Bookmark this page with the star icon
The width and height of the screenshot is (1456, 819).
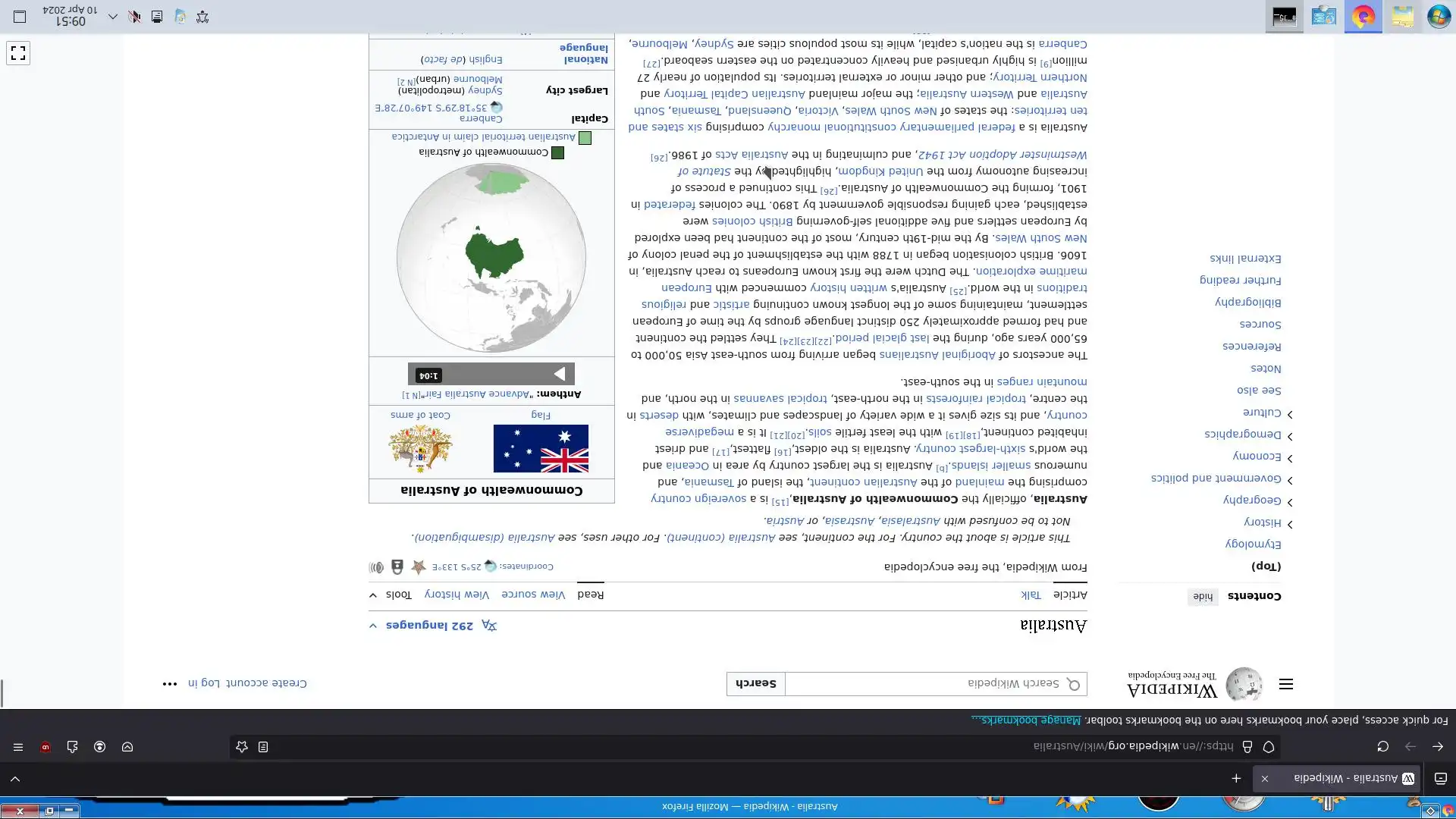coord(242,747)
